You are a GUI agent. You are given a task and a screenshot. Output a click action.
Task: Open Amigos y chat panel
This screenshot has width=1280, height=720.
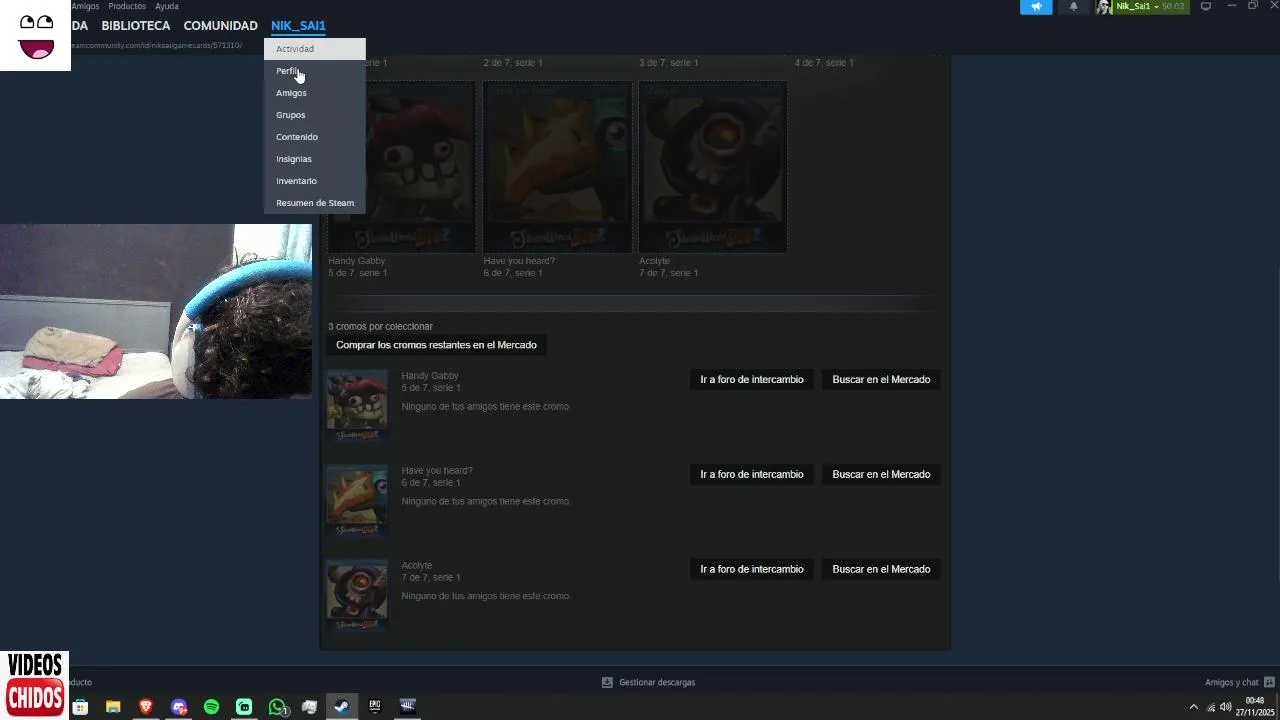tap(1231, 682)
